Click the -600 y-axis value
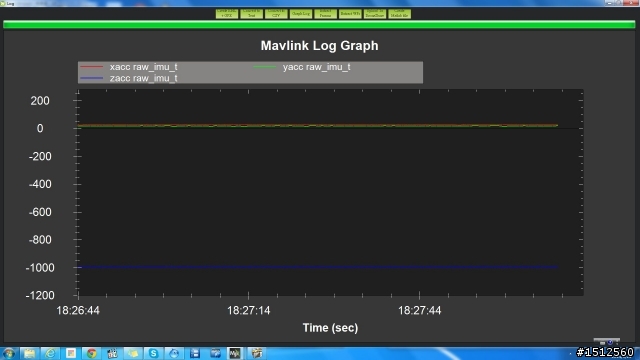This screenshot has width=640, height=360. tap(40, 212)
